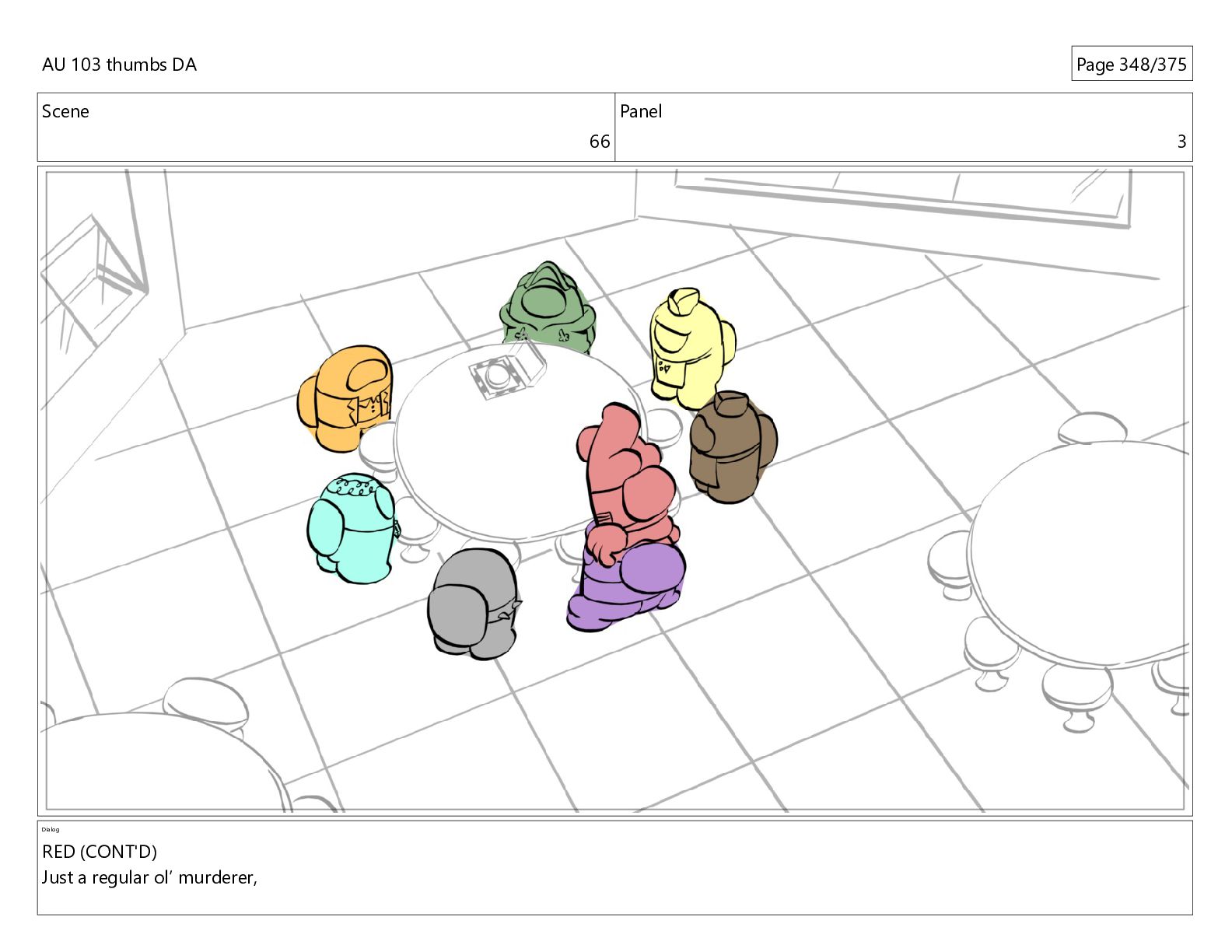The height and width of the screenshot is (952, 1232).
Task: Click the brown crewmate by the table
Action: click(732, 446)
